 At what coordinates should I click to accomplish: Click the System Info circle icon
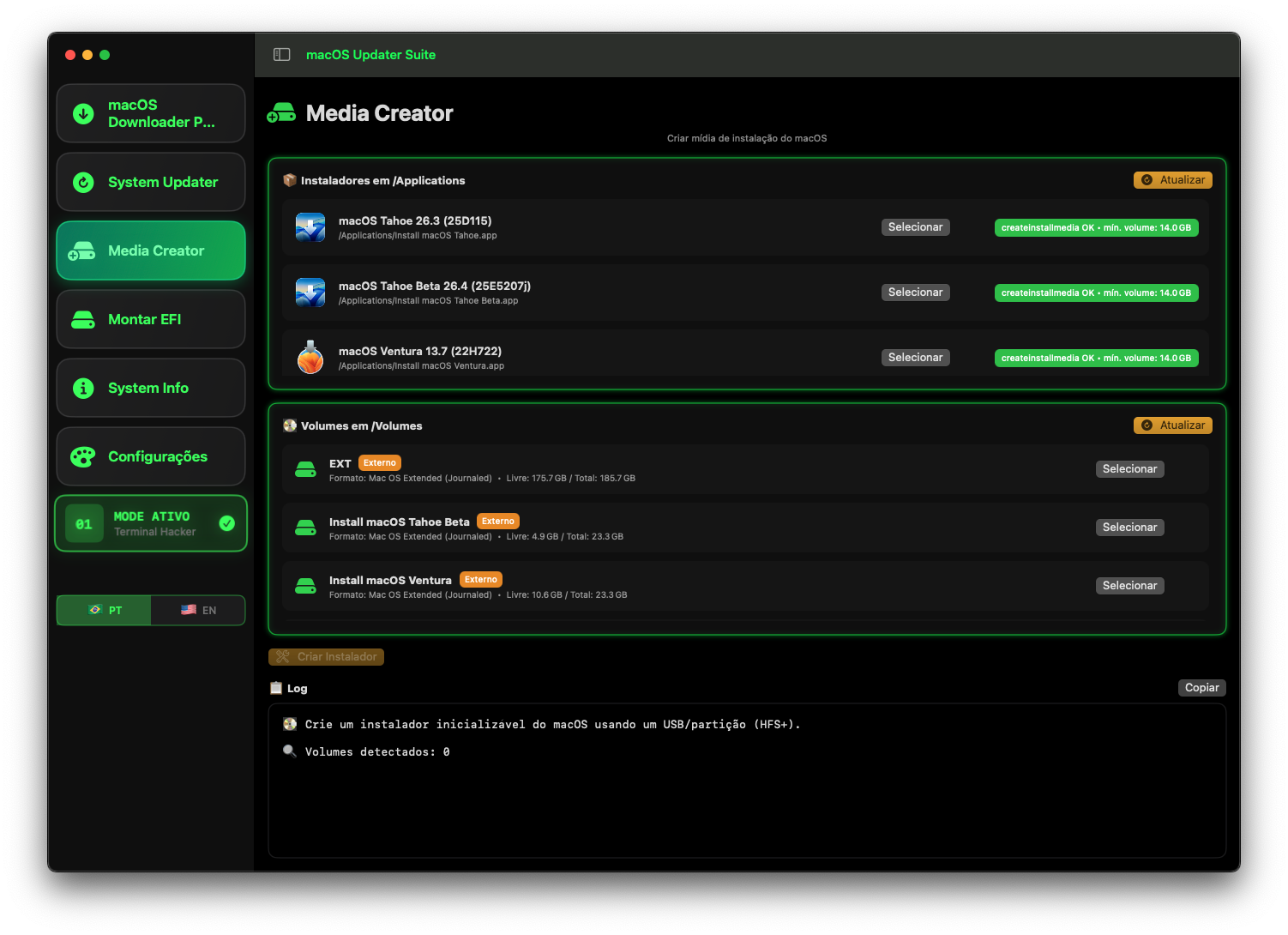click(x=83, y=389)
